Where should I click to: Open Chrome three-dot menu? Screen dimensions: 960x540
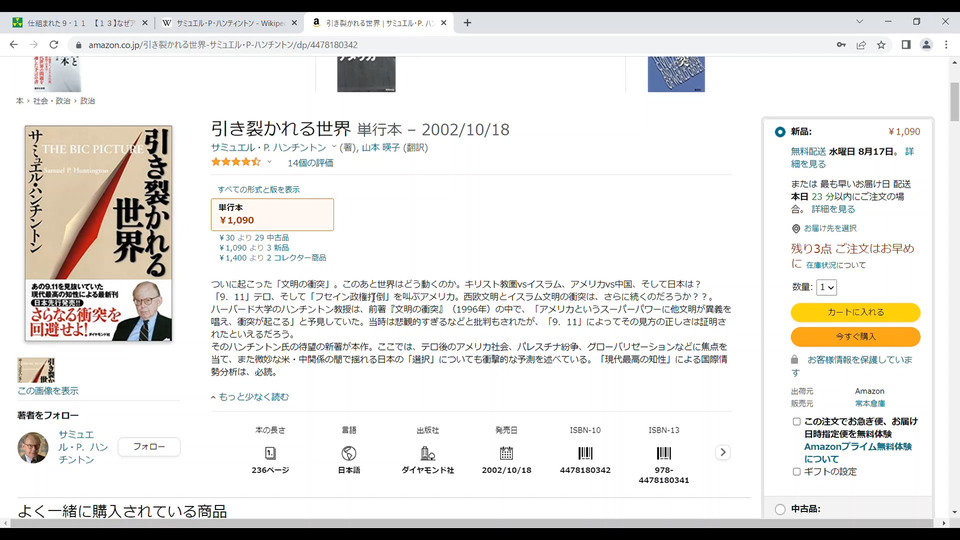[x=946, y=45]
